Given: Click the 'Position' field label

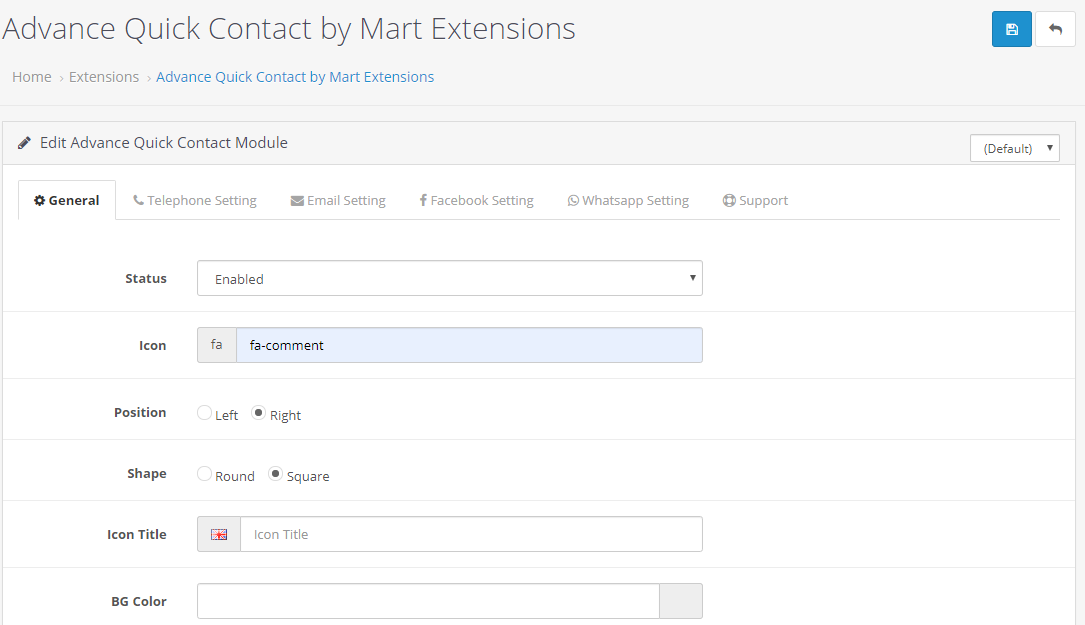Looking at the screenshot, I should [140, 413].
